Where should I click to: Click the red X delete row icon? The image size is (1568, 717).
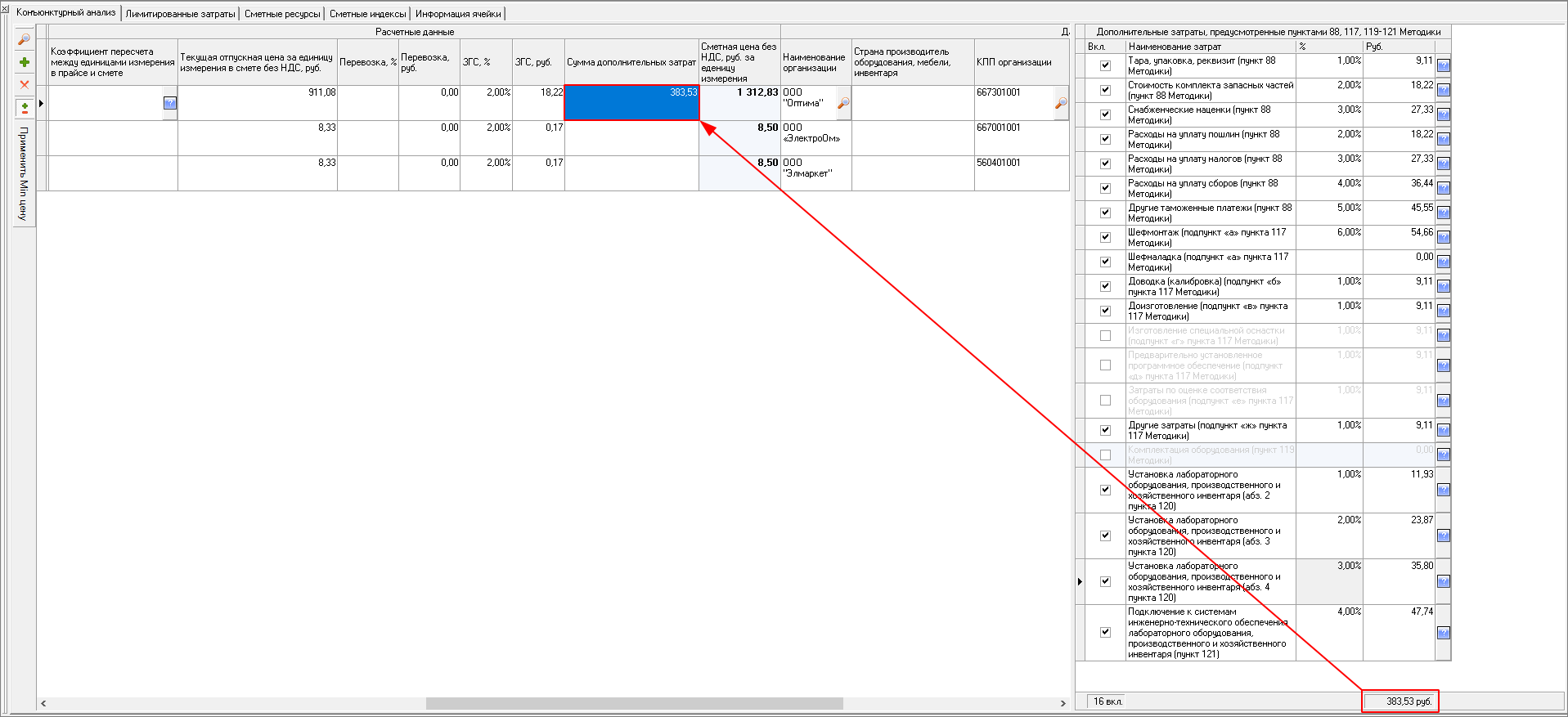pyautogui.click(x=25, y=84)
